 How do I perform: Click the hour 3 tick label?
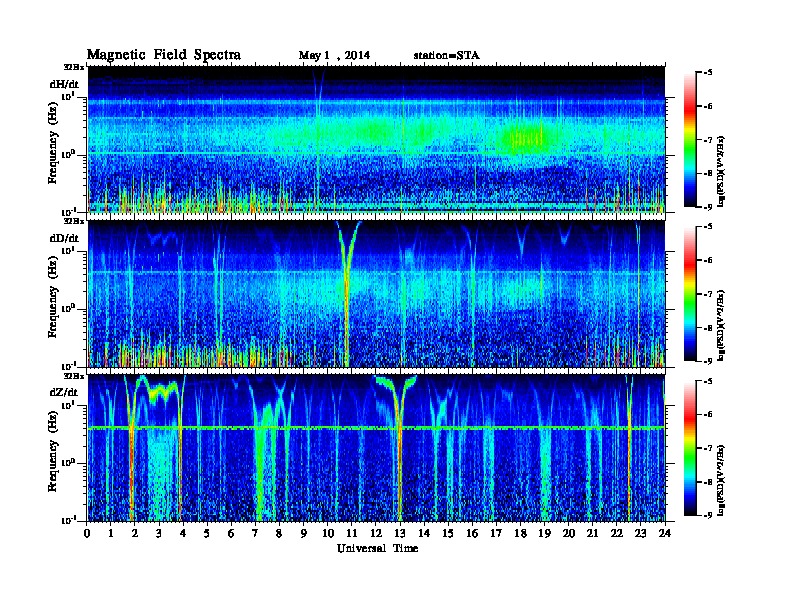(159, 533)
